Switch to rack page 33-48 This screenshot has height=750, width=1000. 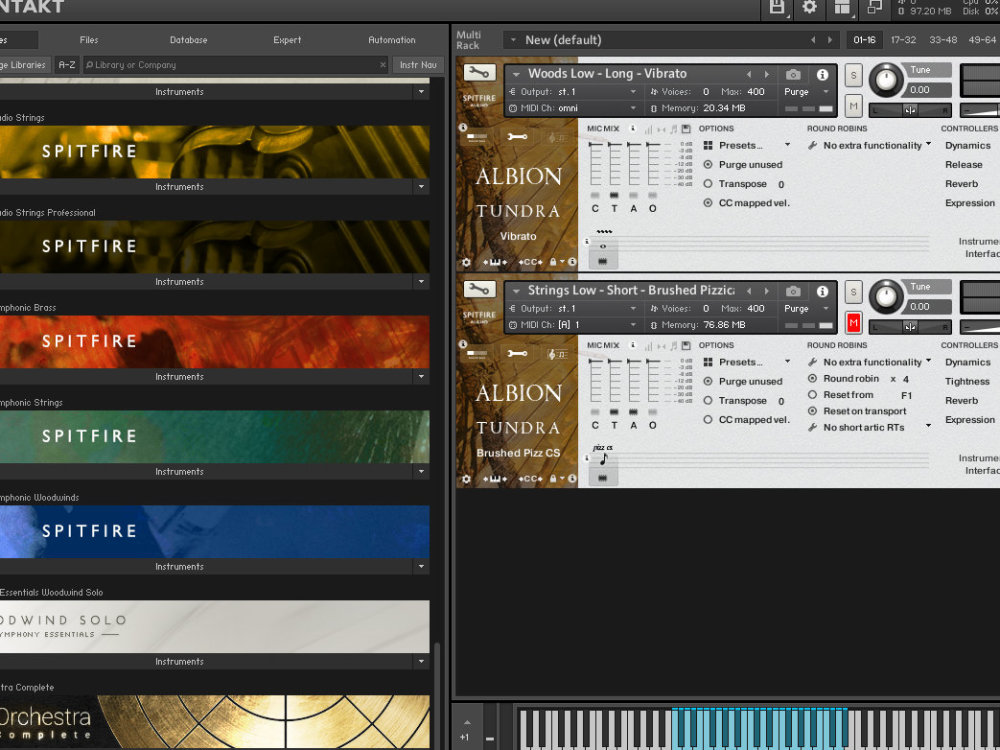[x=943, y=40]
